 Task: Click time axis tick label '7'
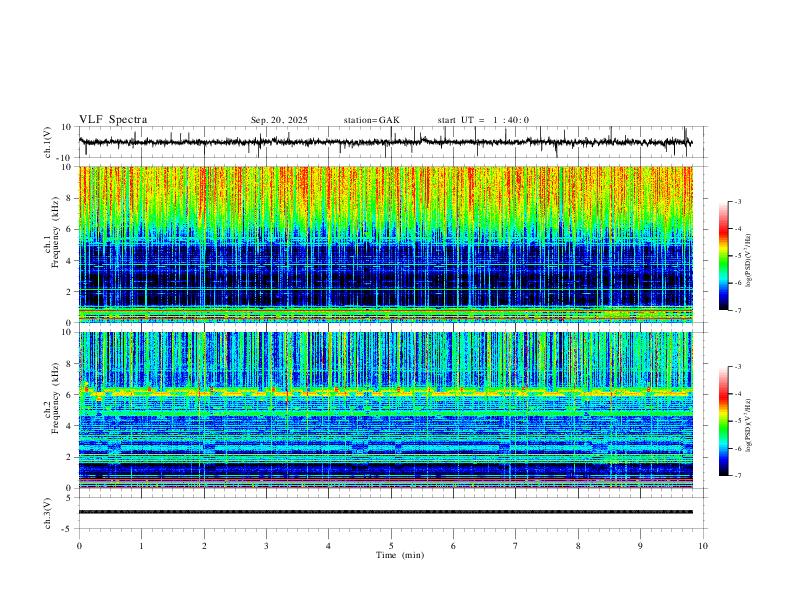tap(516, 546)
